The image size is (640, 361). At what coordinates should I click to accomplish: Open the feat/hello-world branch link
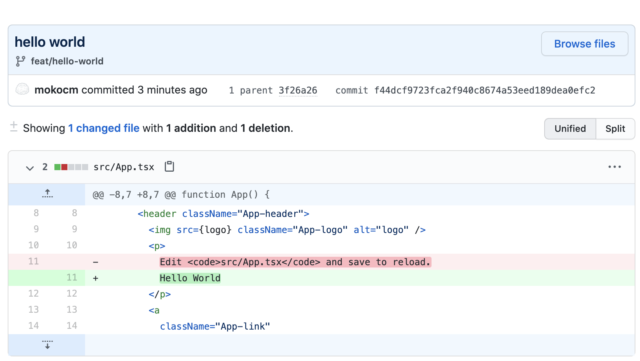(x=67, y=61)
